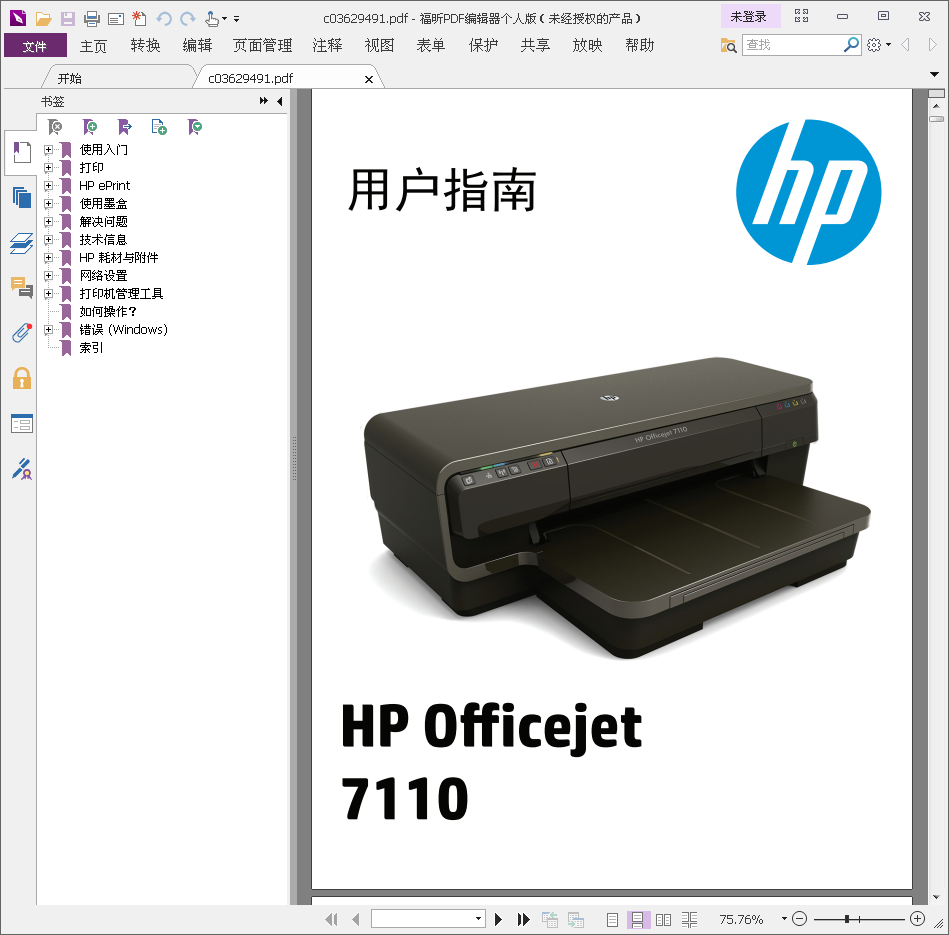Open the Layers panel in the sidebar
The width and height of the screenshot is (949, 935).
(22, 243)
